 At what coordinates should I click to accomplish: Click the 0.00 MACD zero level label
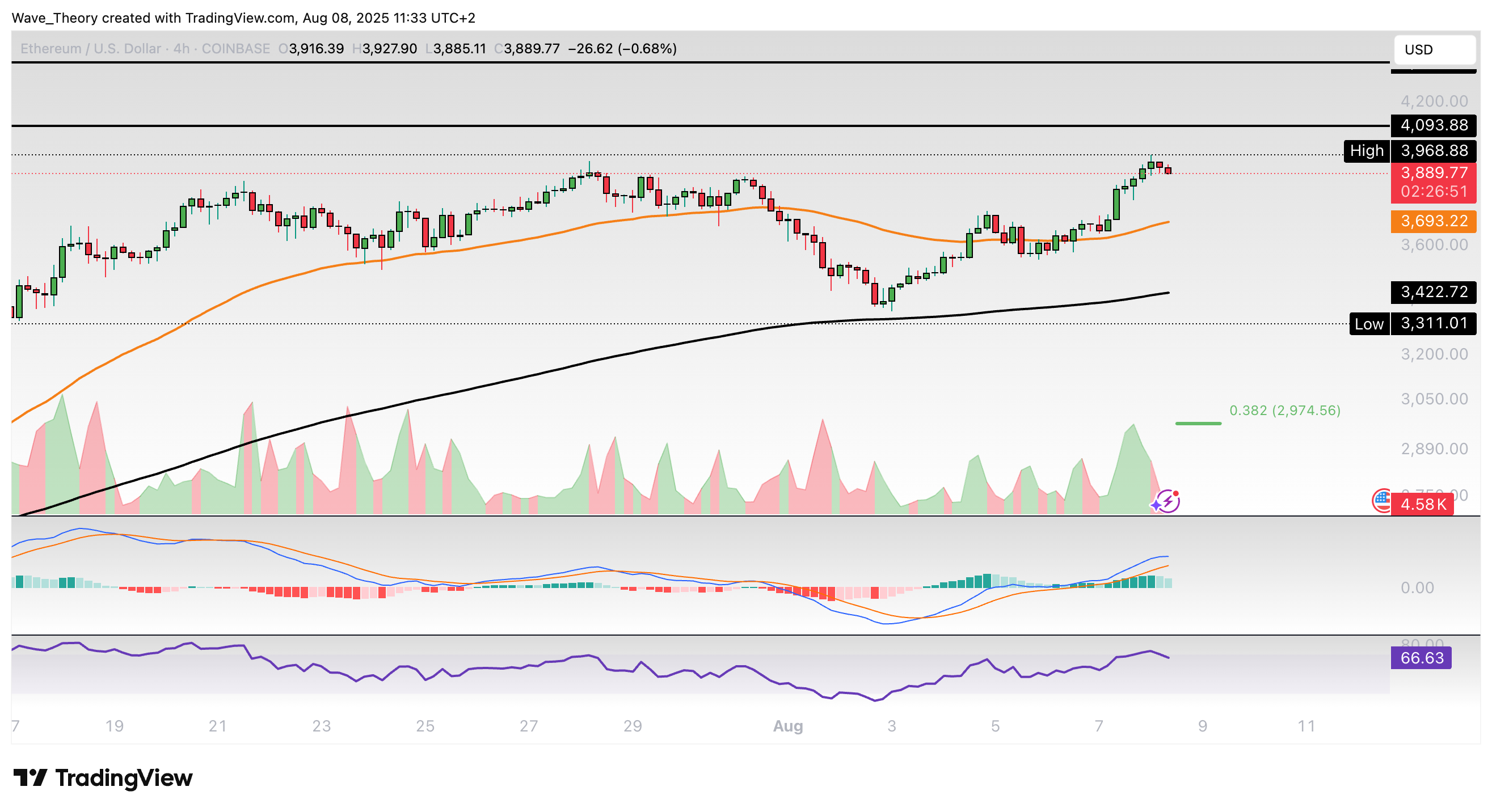1417,588
